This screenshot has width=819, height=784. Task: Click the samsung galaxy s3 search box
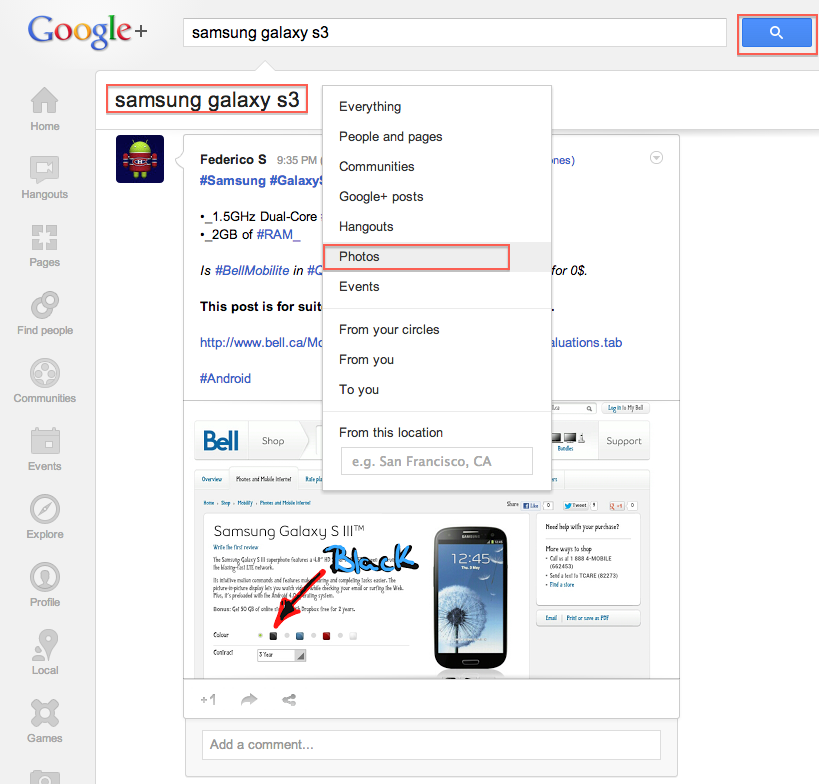454,32
